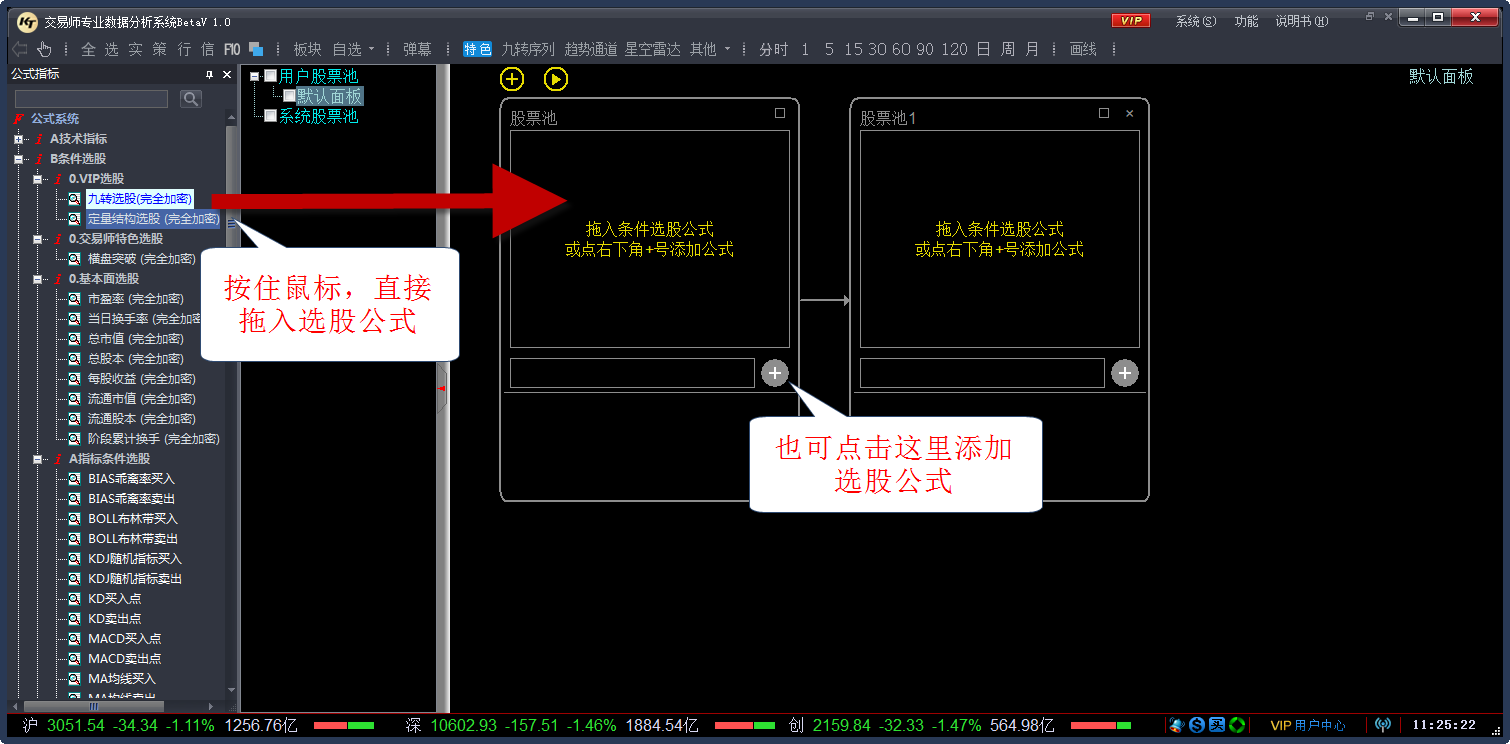Click the 买 icon in the status bar
The height and width of the screenshot is (744, 1510).
(x=1218, y=725)
